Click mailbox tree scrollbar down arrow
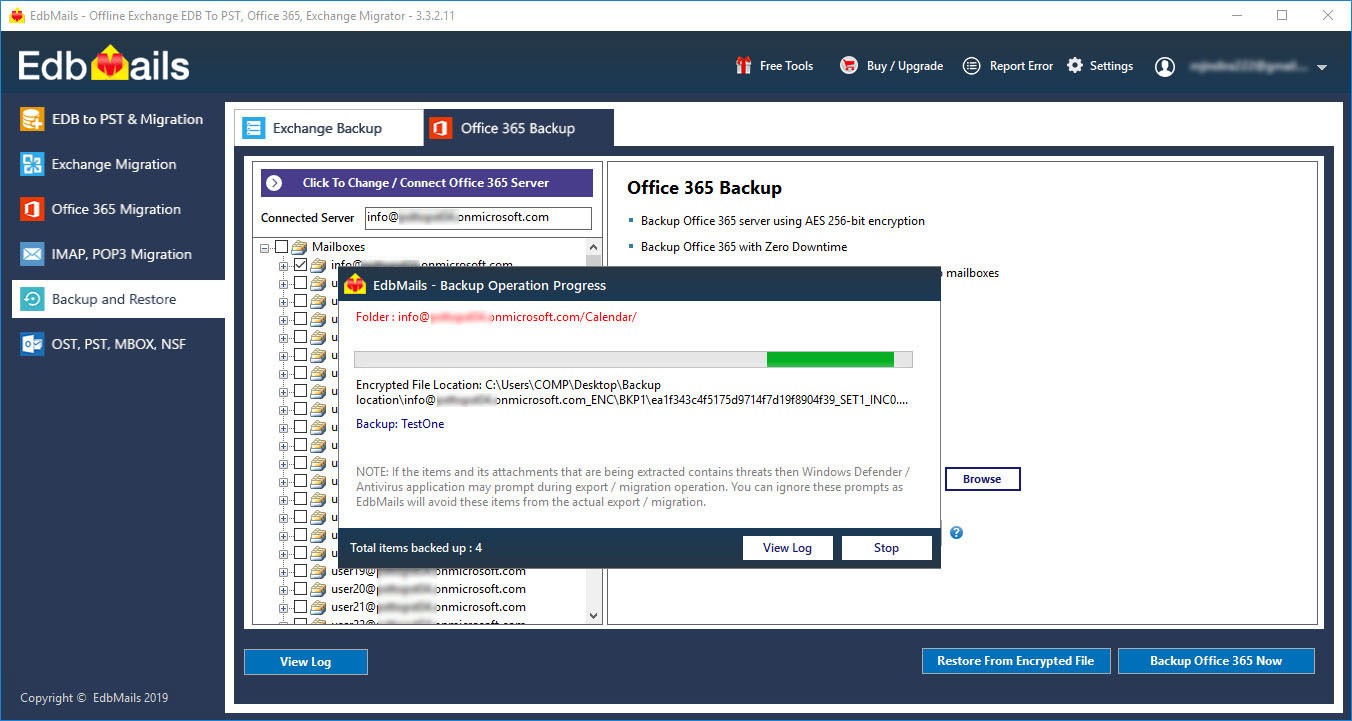Screen dimensions: 1352x721 (593, 617)
